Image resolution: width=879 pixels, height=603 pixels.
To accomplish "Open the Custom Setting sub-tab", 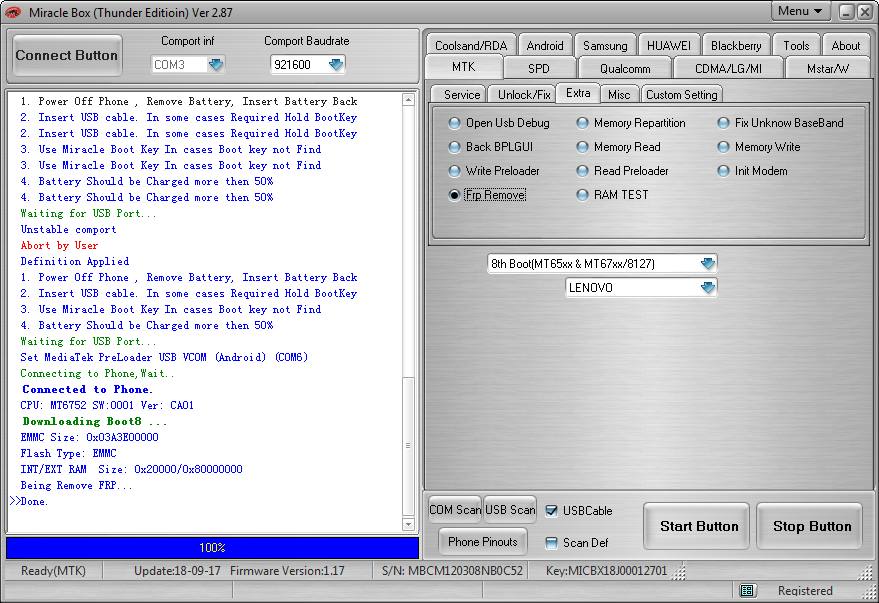I will (682, 95).
